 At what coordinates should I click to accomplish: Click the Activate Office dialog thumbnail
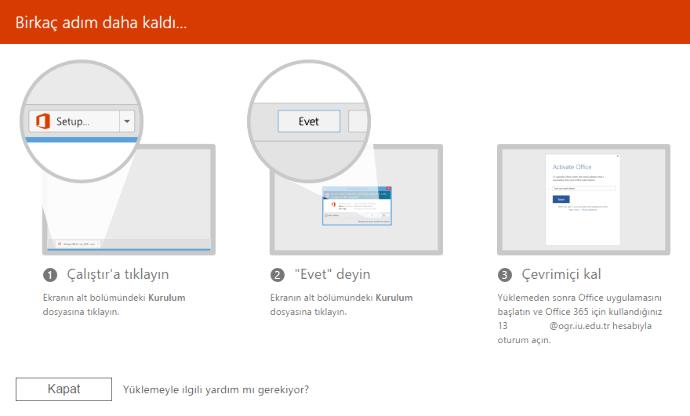[583, 199]
